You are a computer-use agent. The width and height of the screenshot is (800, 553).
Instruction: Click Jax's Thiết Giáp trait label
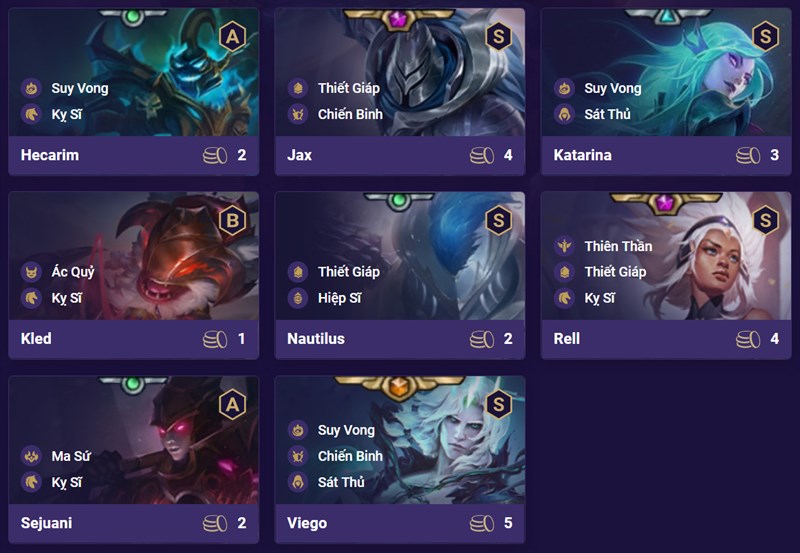click(349, 88)
